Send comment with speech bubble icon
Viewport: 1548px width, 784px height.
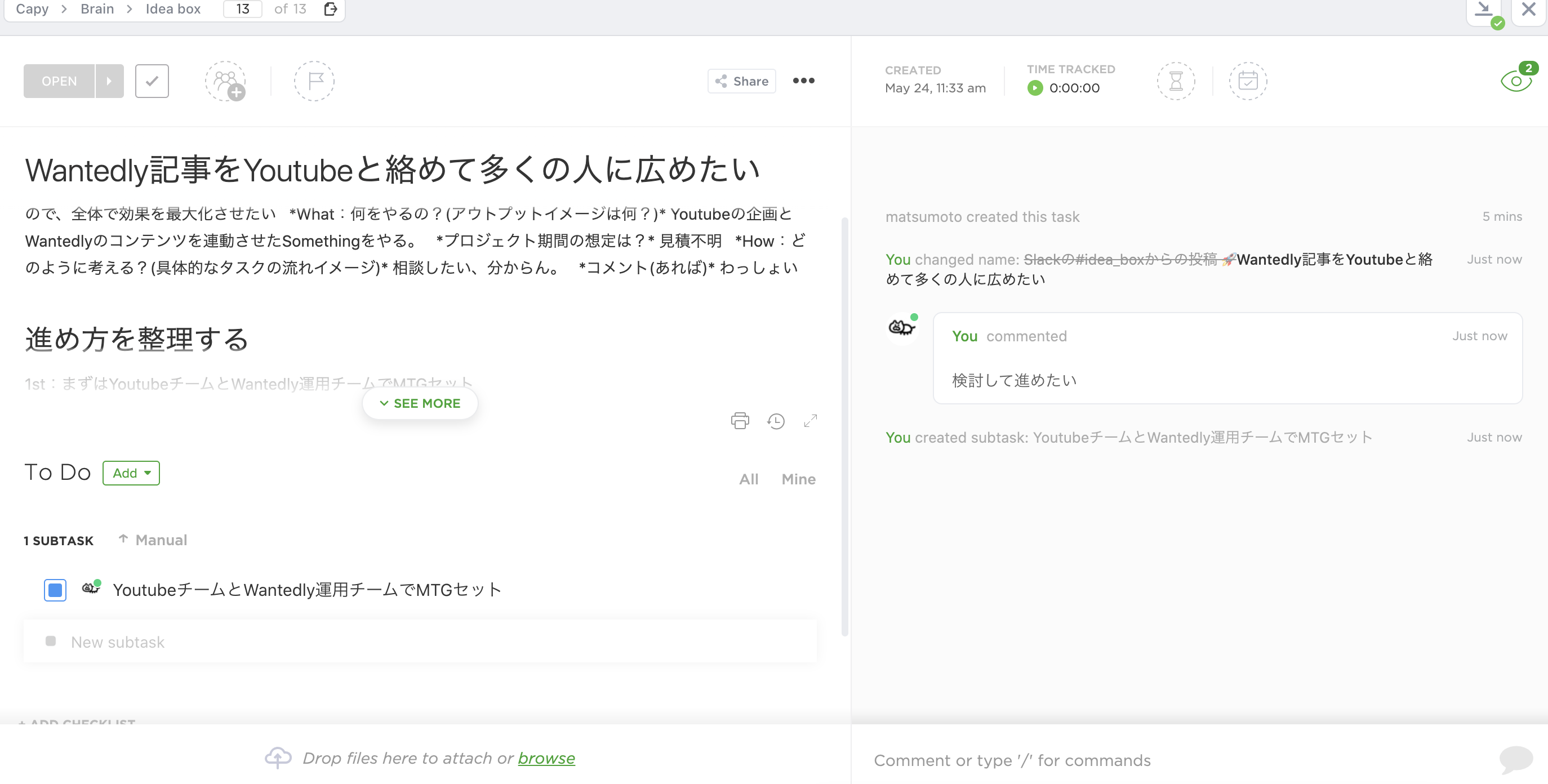(x=1516, y=759)
